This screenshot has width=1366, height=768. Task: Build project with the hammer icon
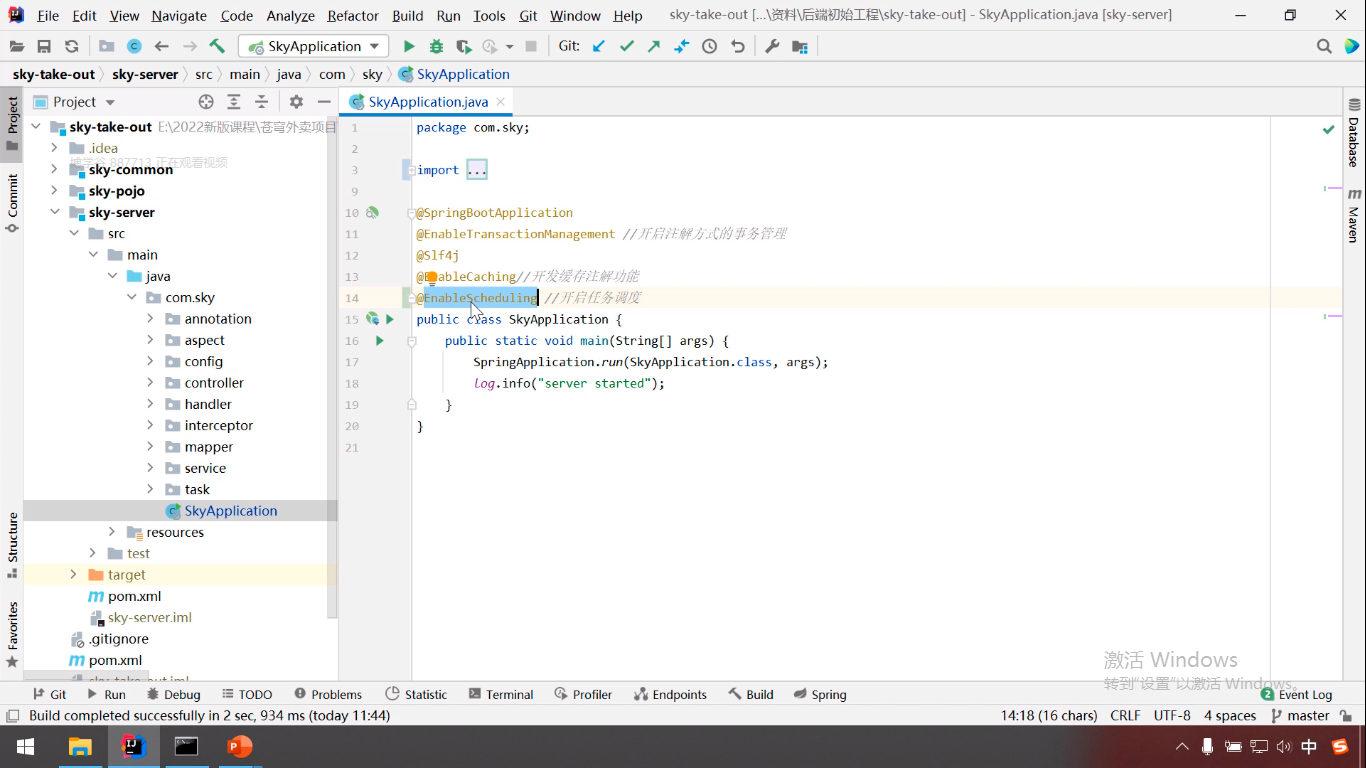pyautogui.click(x=217, y=47)
